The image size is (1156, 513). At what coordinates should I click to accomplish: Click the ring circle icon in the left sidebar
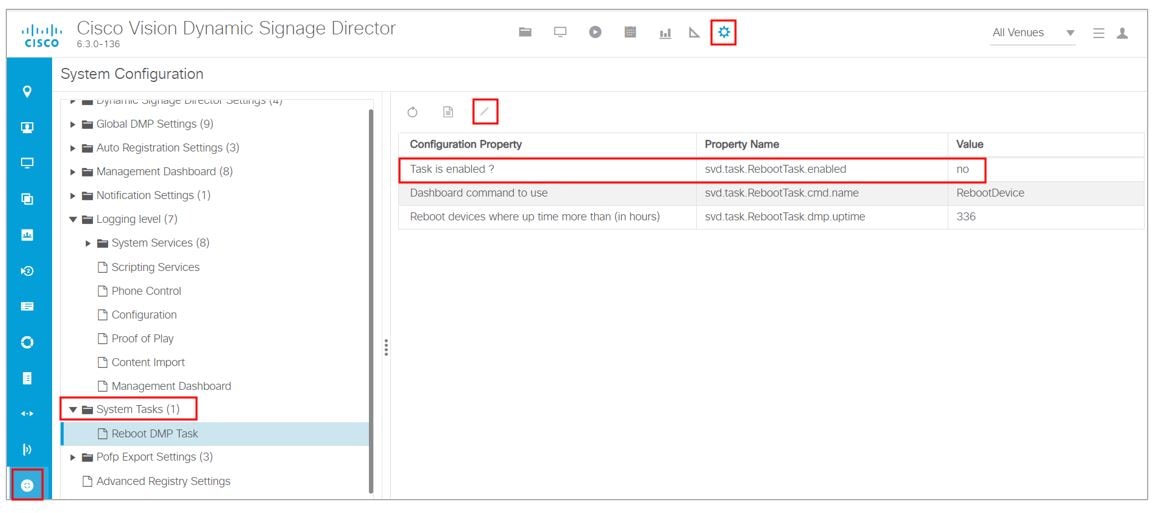pyautogui.click(x=28, y=343)
